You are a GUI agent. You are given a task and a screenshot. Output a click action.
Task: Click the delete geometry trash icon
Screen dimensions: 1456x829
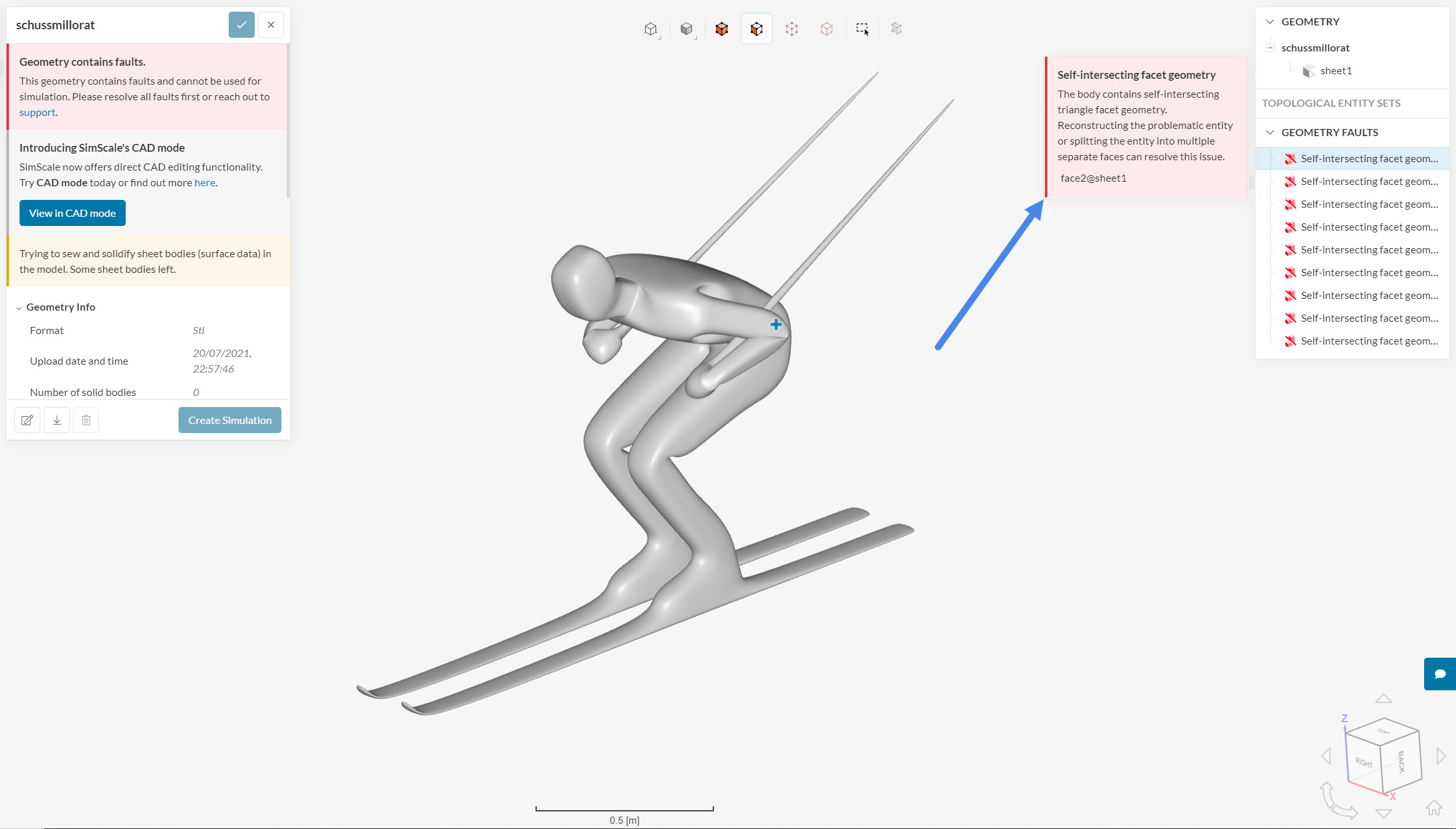point(86,420)
